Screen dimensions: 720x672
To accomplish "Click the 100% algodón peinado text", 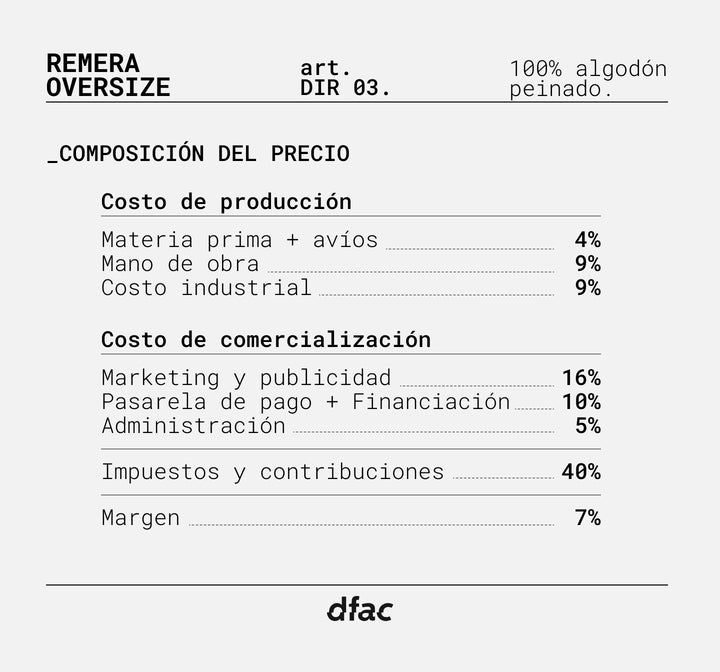I will pos(587,79).
